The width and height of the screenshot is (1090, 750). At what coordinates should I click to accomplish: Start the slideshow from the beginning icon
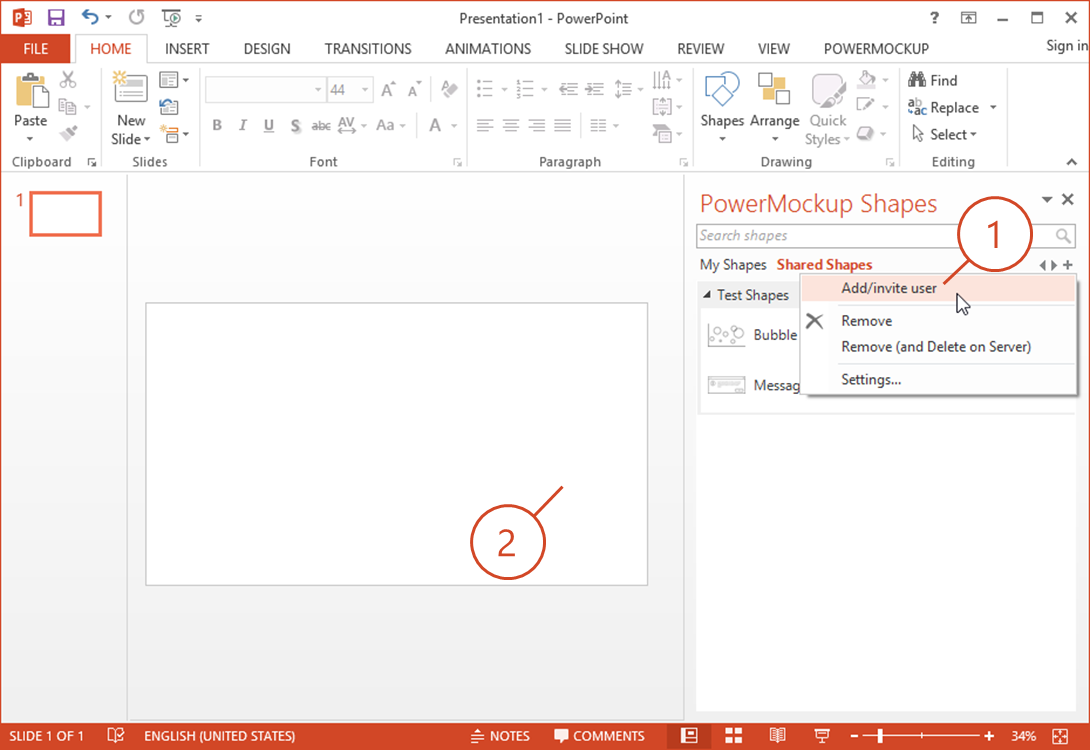pyautogui.click(x=171, y=17)
